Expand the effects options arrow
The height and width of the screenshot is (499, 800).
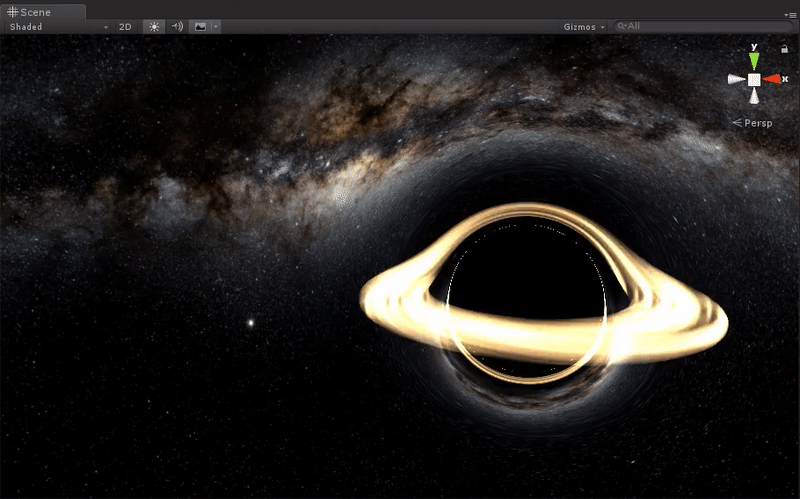(216, 27)
